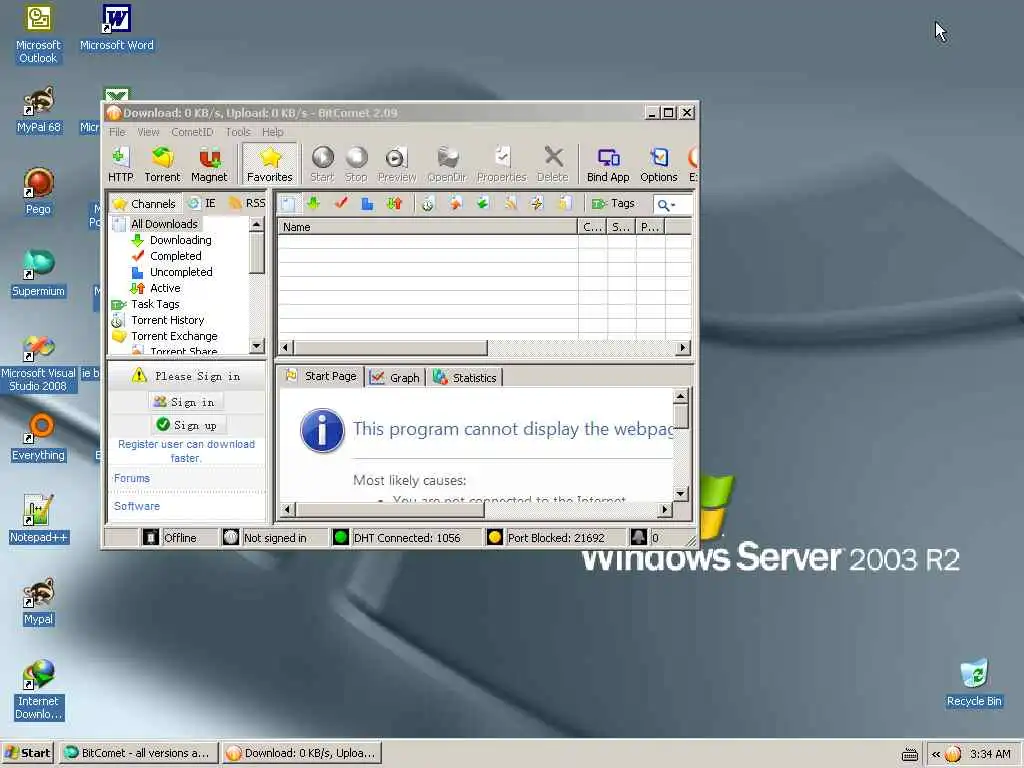This screenshot has width=1024, height=768.
Task: Open Options from the toolbar
Action: pyautogui.click(x=658, y=164)
